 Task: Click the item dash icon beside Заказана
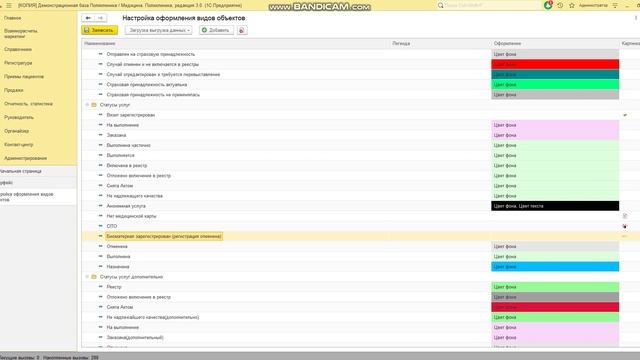pyautogui.click(x=100, y=135)
